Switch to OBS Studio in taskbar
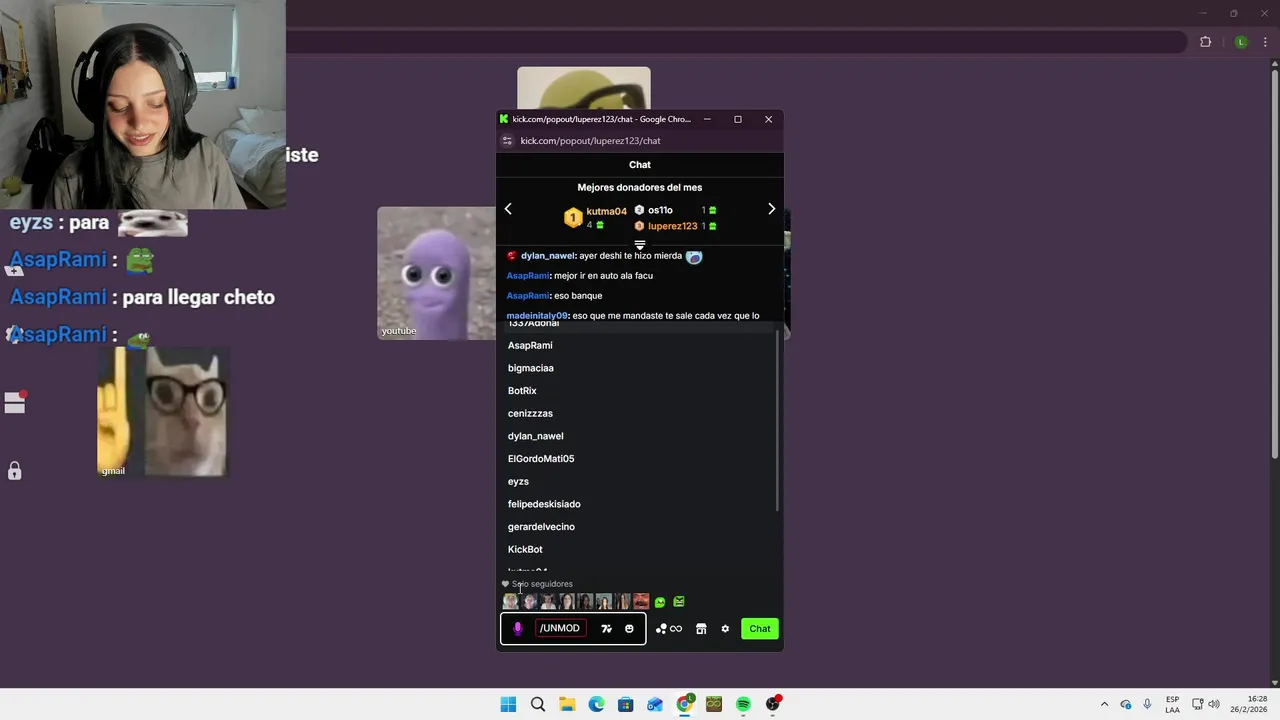Screen dimensions: 1280x720 point(772,705)
